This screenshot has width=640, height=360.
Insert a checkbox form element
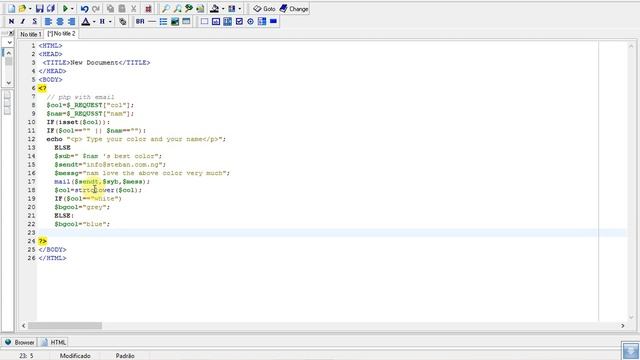[x=239, y=21]
